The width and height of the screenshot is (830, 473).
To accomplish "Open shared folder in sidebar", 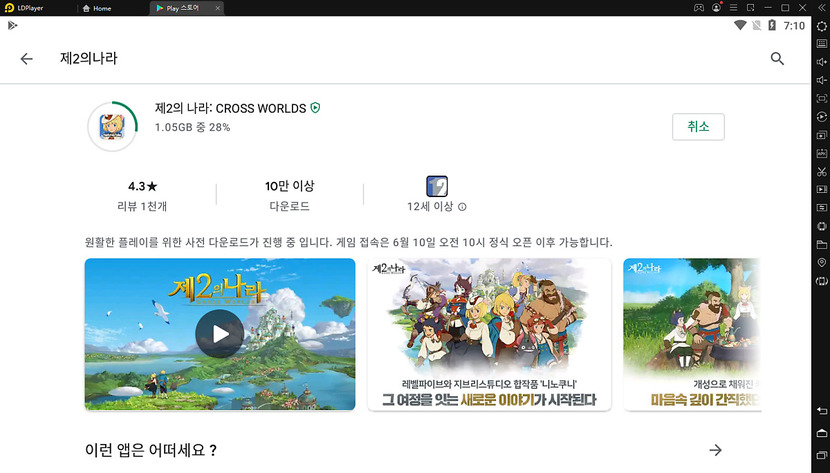I will (x=822, y=244).
